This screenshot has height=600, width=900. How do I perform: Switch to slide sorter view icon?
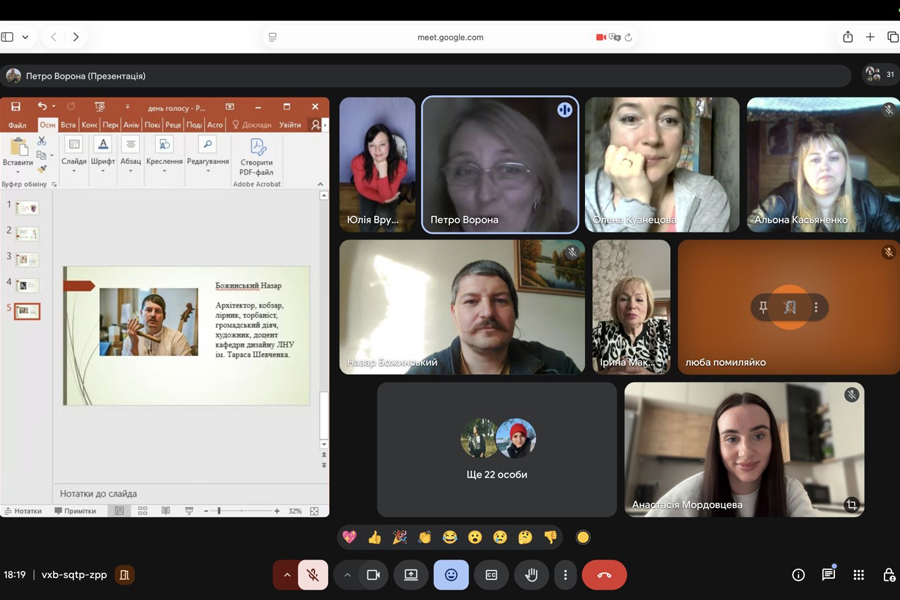(142, 511)
